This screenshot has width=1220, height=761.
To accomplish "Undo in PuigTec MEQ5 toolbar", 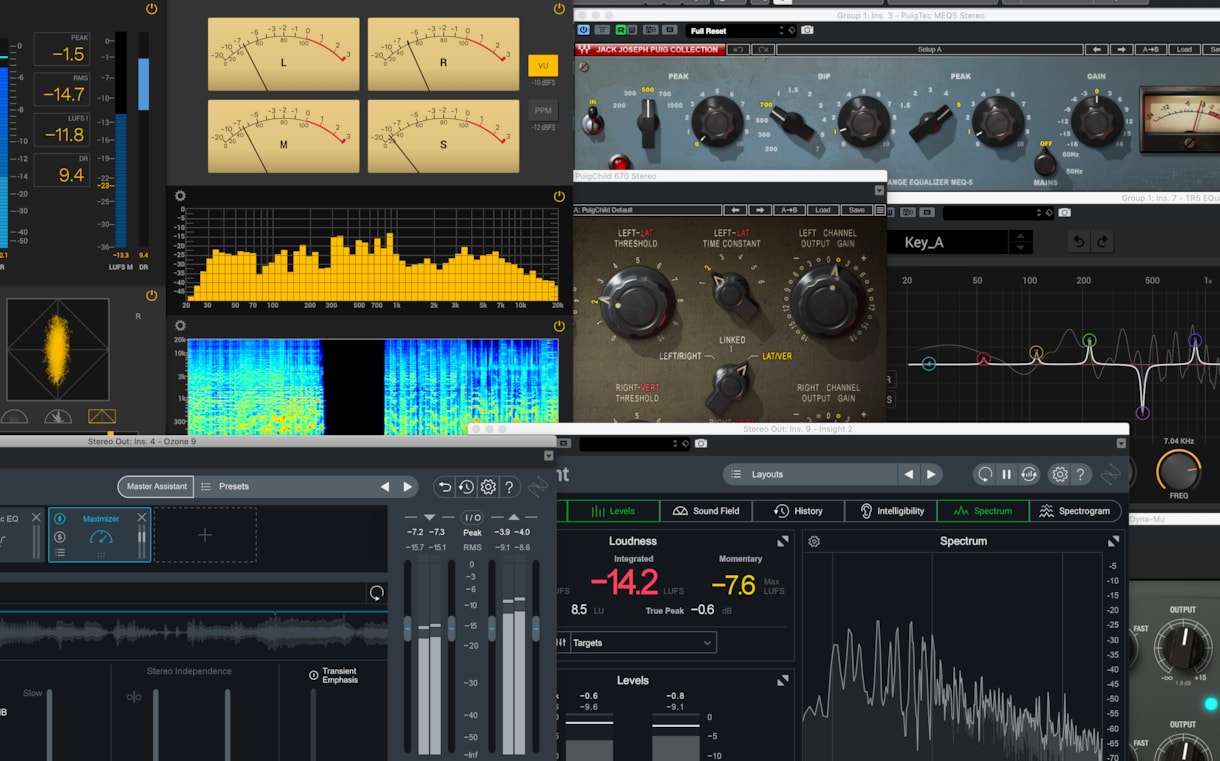I will (739, 49).
